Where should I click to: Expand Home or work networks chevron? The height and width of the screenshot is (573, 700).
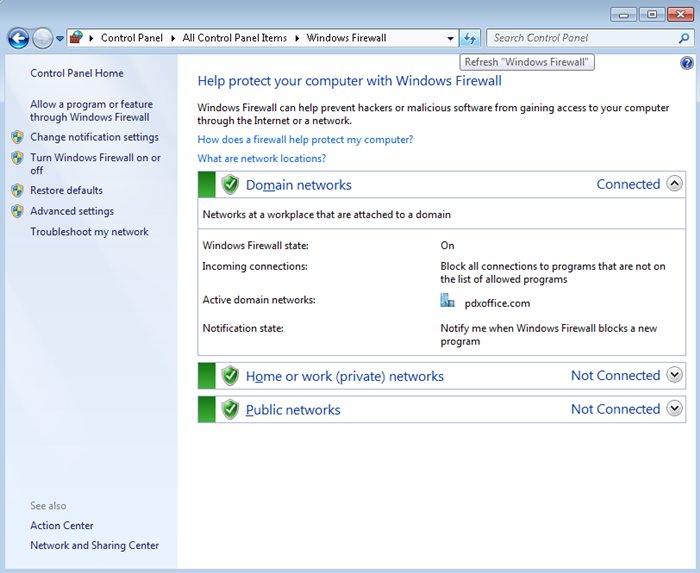[x=675, y=375]
